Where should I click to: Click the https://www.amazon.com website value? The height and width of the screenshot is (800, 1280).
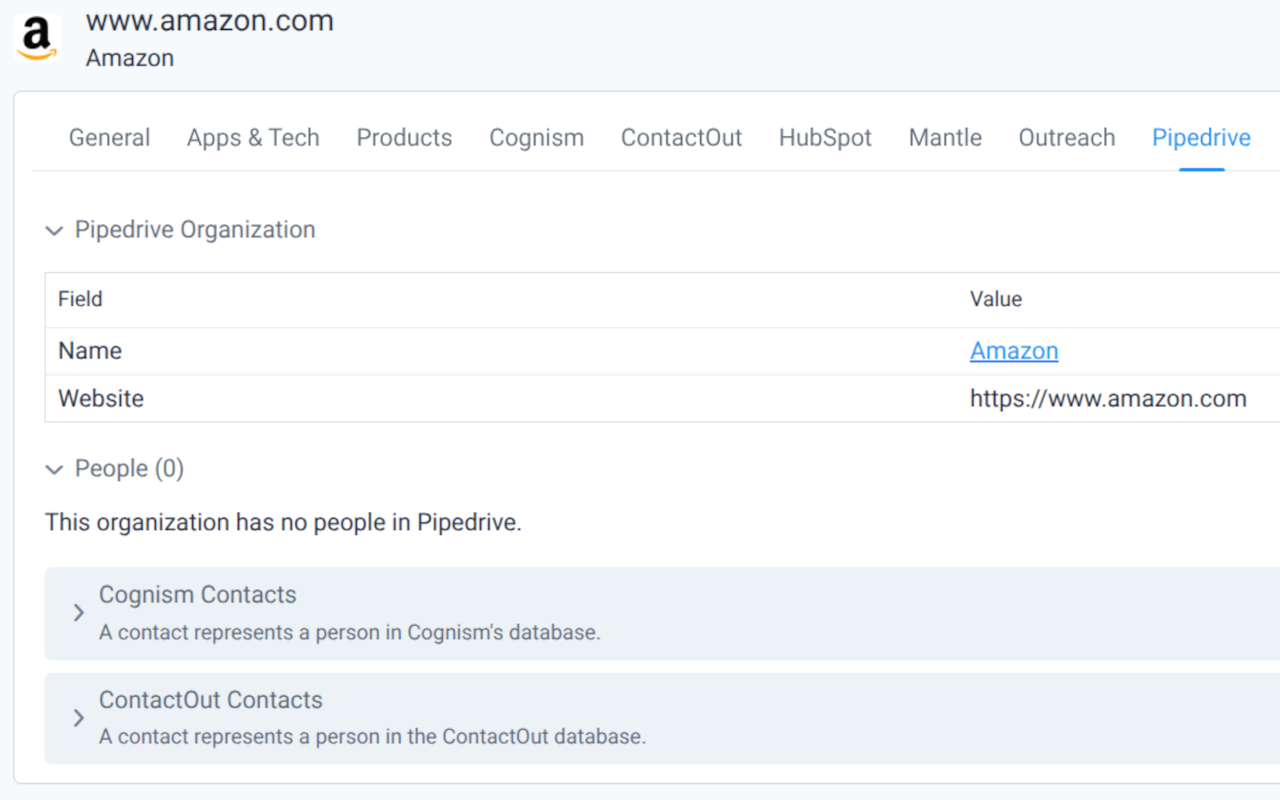pyautogui.click(x=1107, y=399)
